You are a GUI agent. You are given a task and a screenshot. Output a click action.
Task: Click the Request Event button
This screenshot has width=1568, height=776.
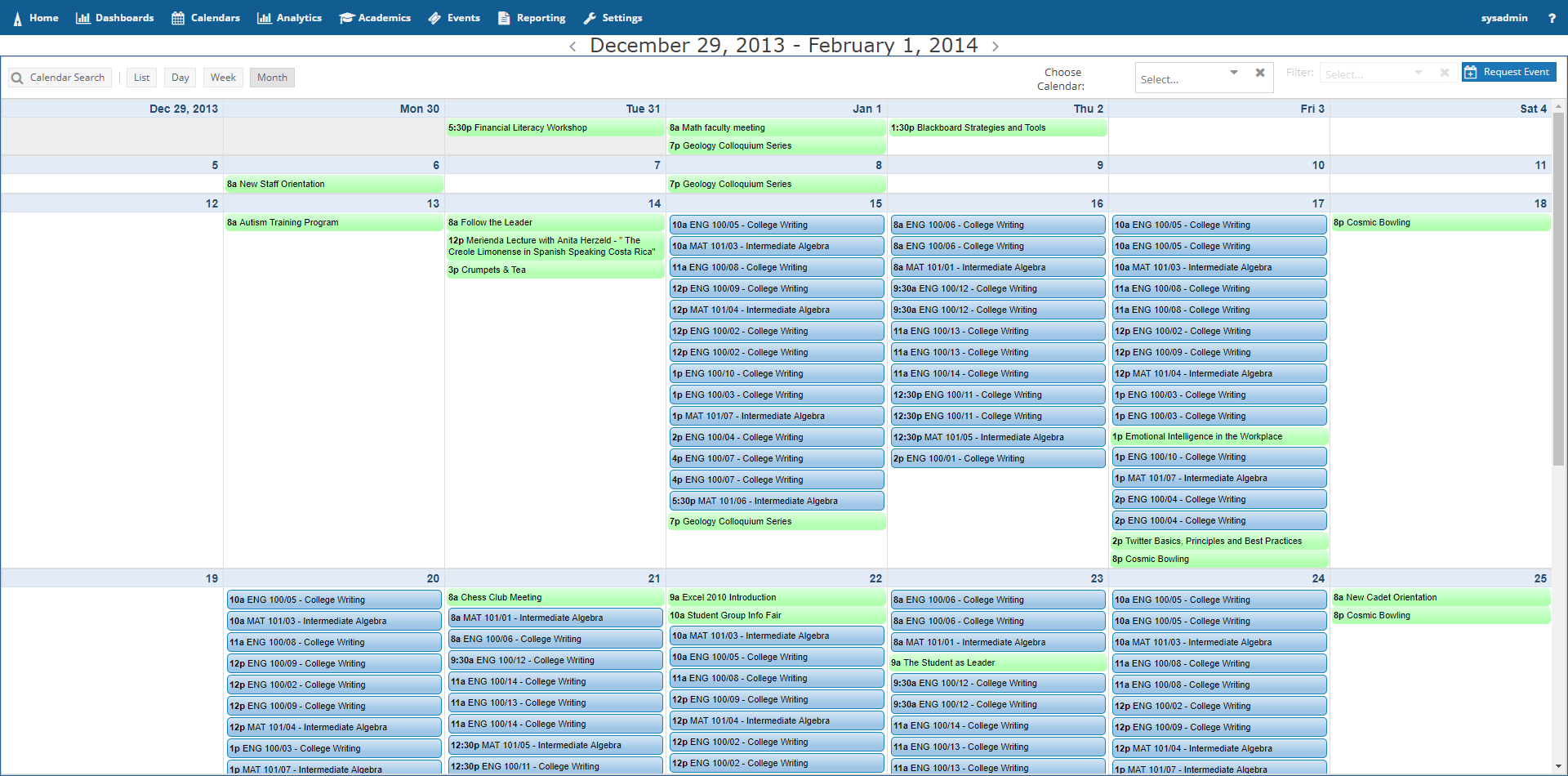[x=1509, y=72]
